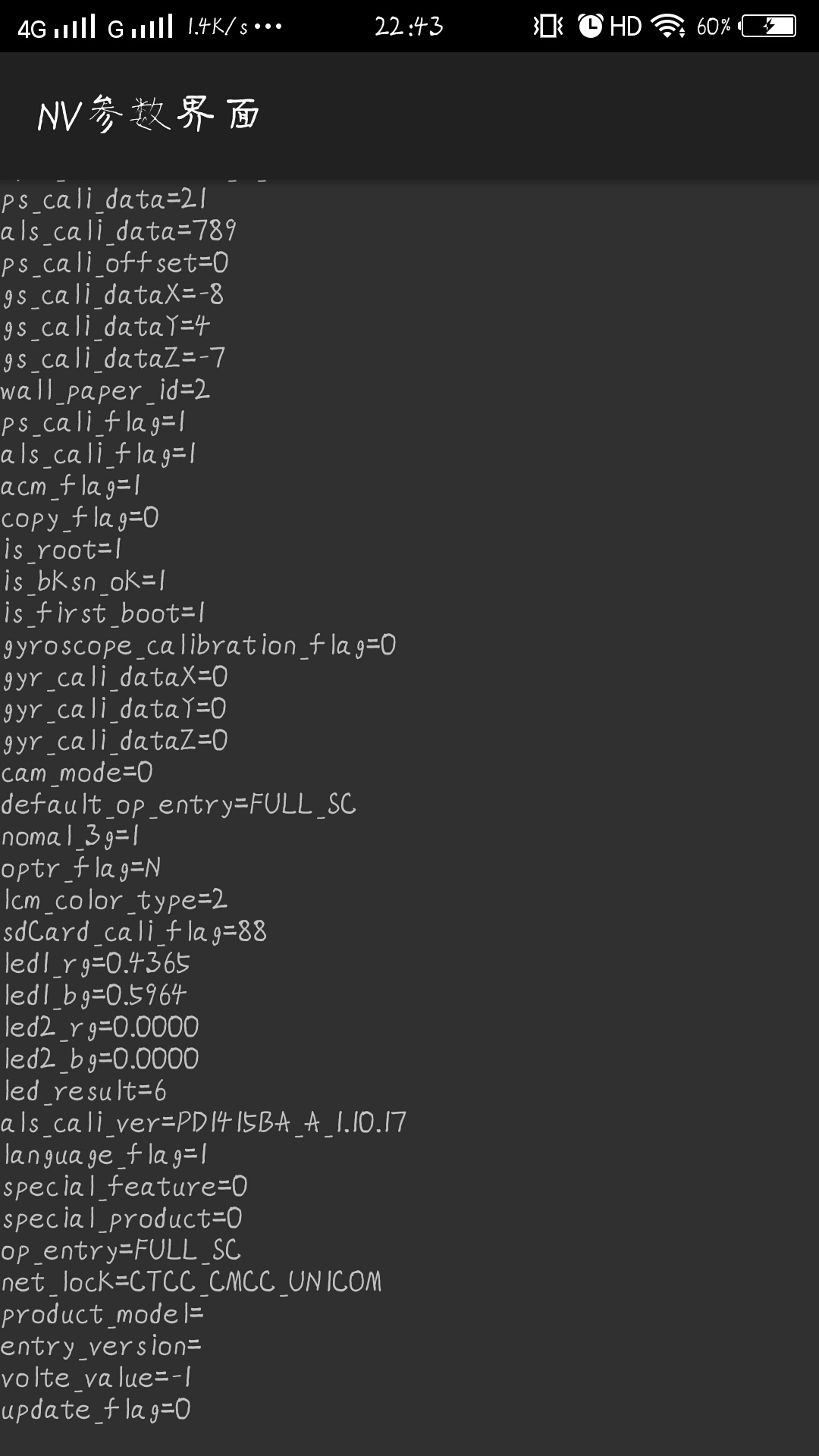Select the is_root=1 parameter line
The height and width of the screenshot is (1456, 819).
point(62,550)
